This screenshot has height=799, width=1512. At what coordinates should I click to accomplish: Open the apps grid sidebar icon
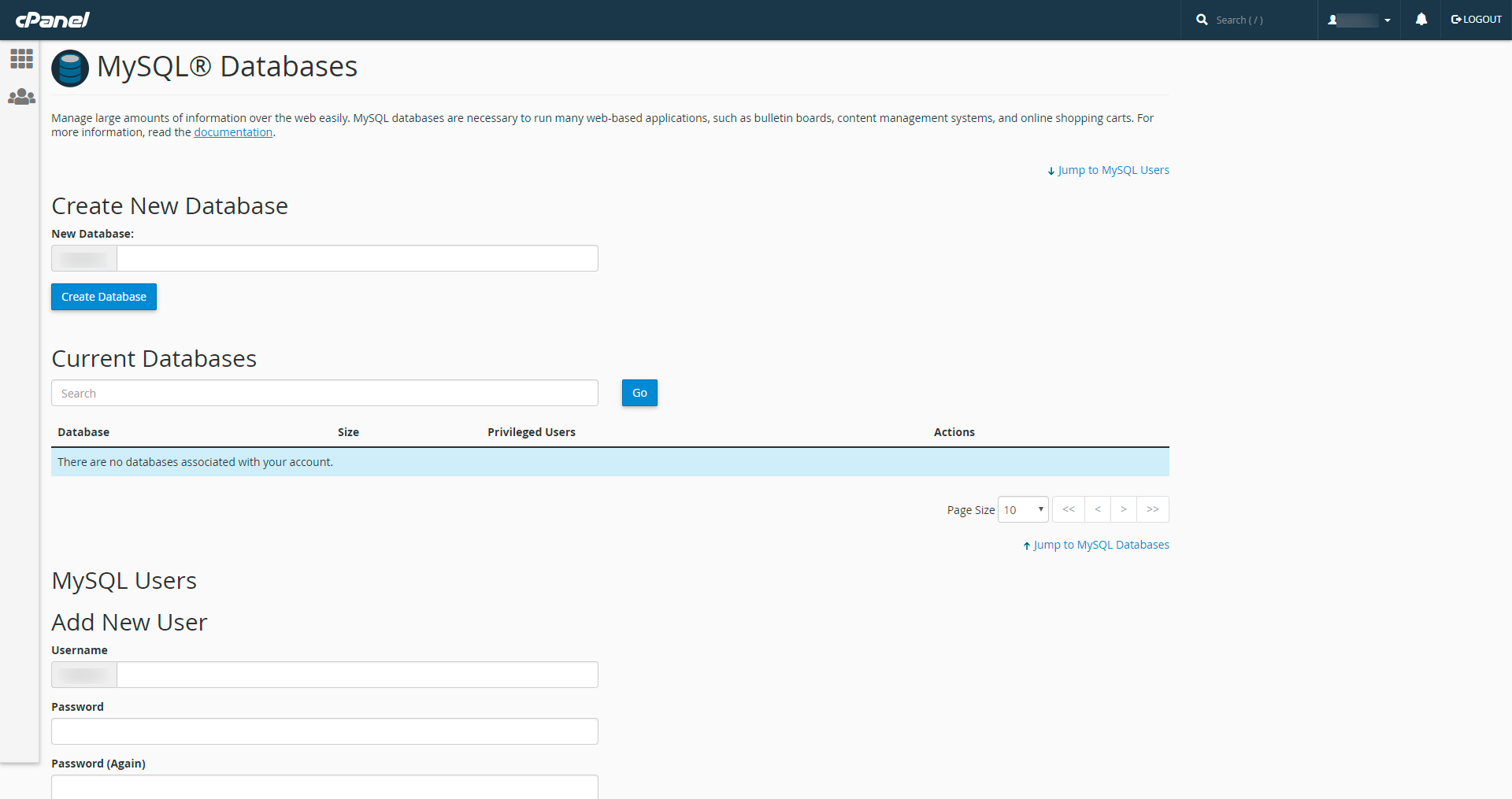pyautogui.click(x=21, y=58)
